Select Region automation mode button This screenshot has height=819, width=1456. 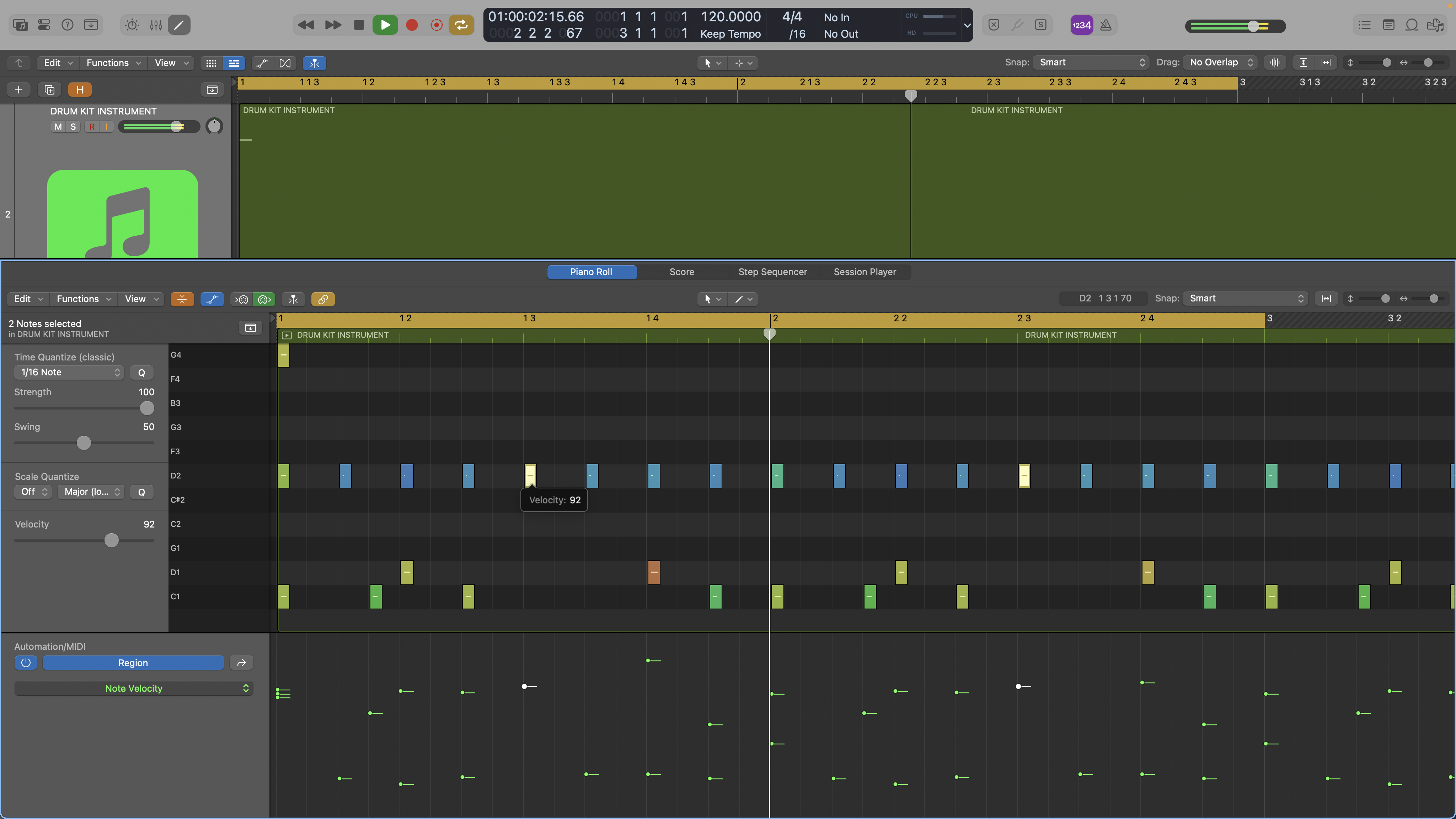tap(133, 663)
